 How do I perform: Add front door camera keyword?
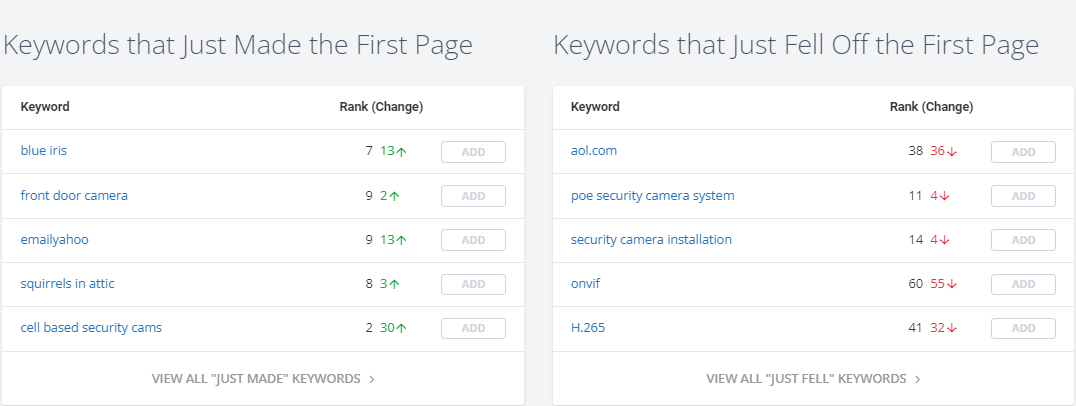(x=473, y=196)
